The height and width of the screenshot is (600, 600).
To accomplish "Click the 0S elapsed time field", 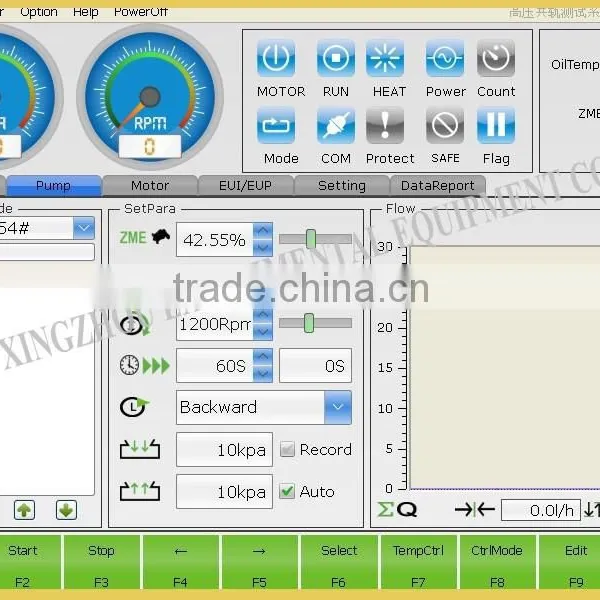I will (x=315, y=365).
